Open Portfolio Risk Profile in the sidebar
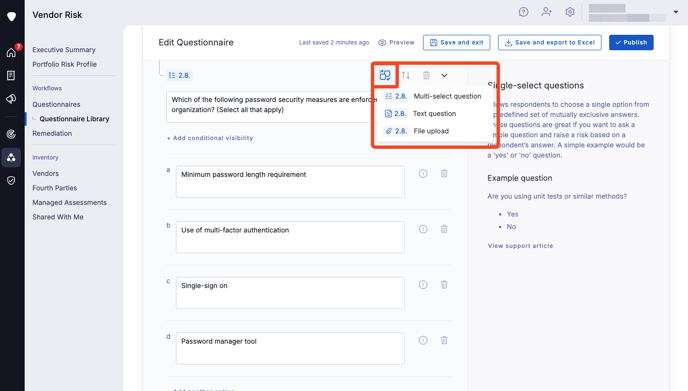688x391 pixels. pos(64,64)
